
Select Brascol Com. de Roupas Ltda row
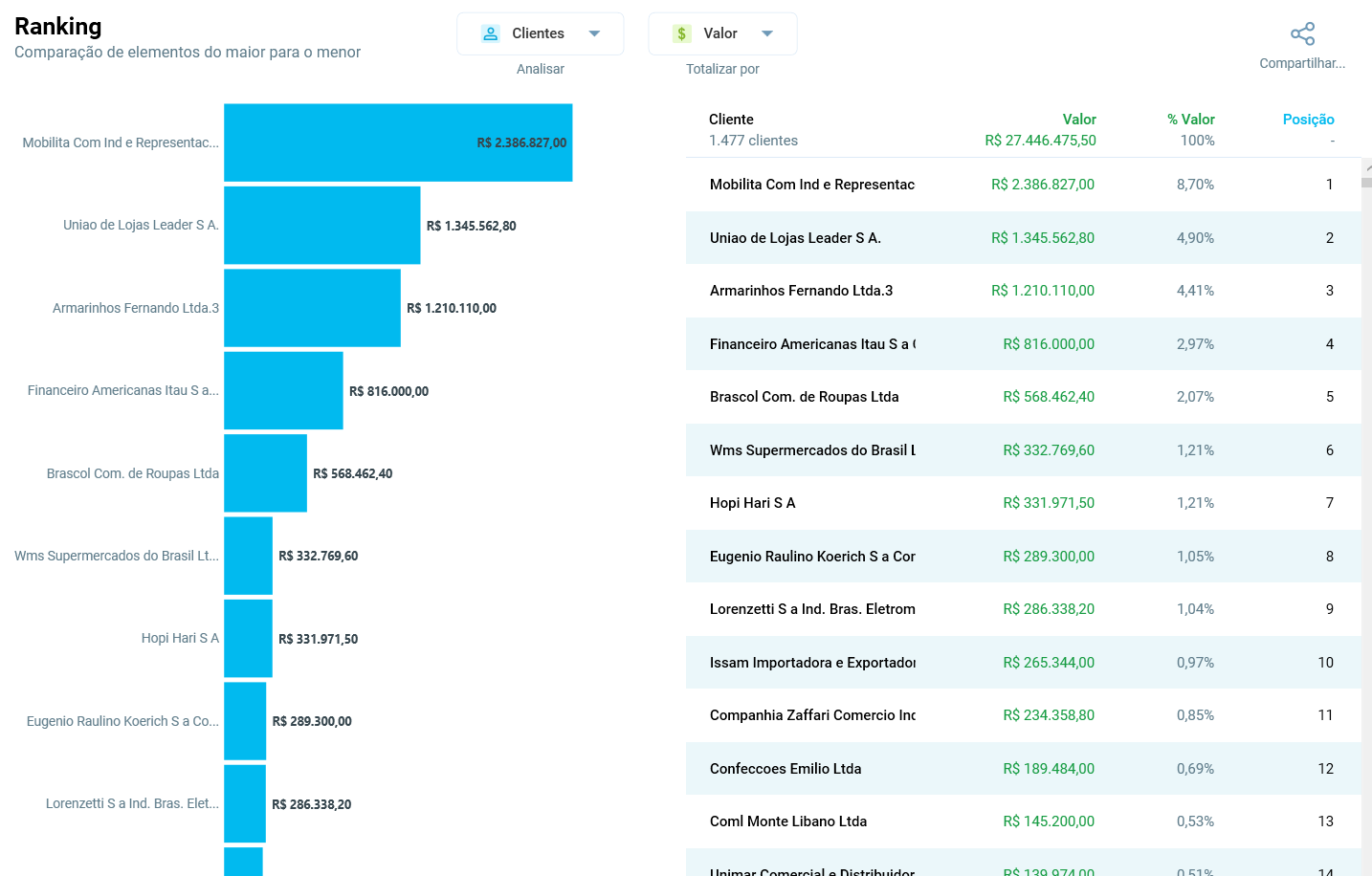click(1023, 397)
